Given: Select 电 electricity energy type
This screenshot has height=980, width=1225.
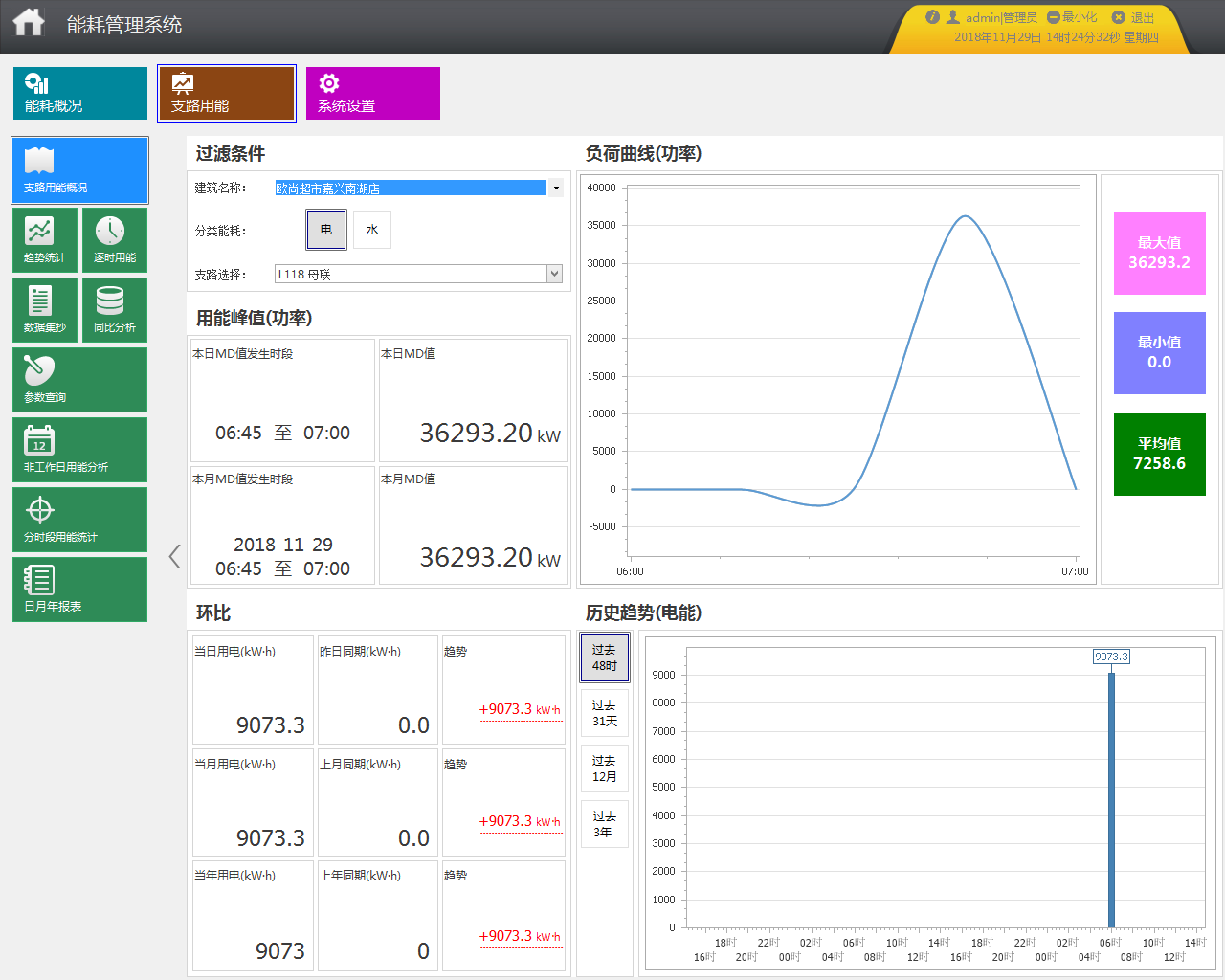Looking at the screenshot, I should 326,230.
